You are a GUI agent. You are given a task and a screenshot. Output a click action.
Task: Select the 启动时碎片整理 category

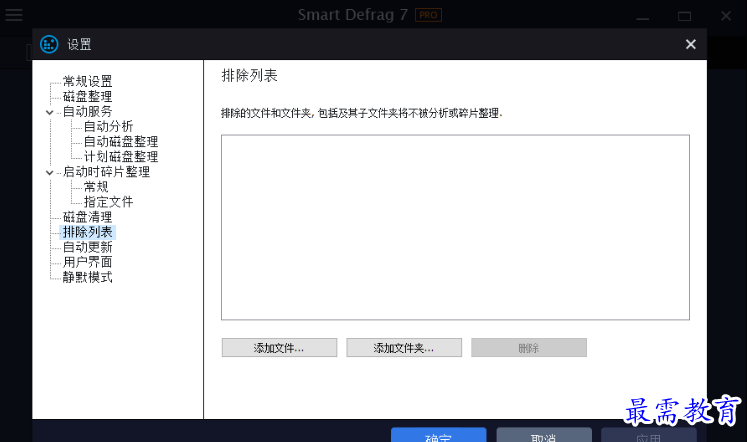(x=107, y=172)
